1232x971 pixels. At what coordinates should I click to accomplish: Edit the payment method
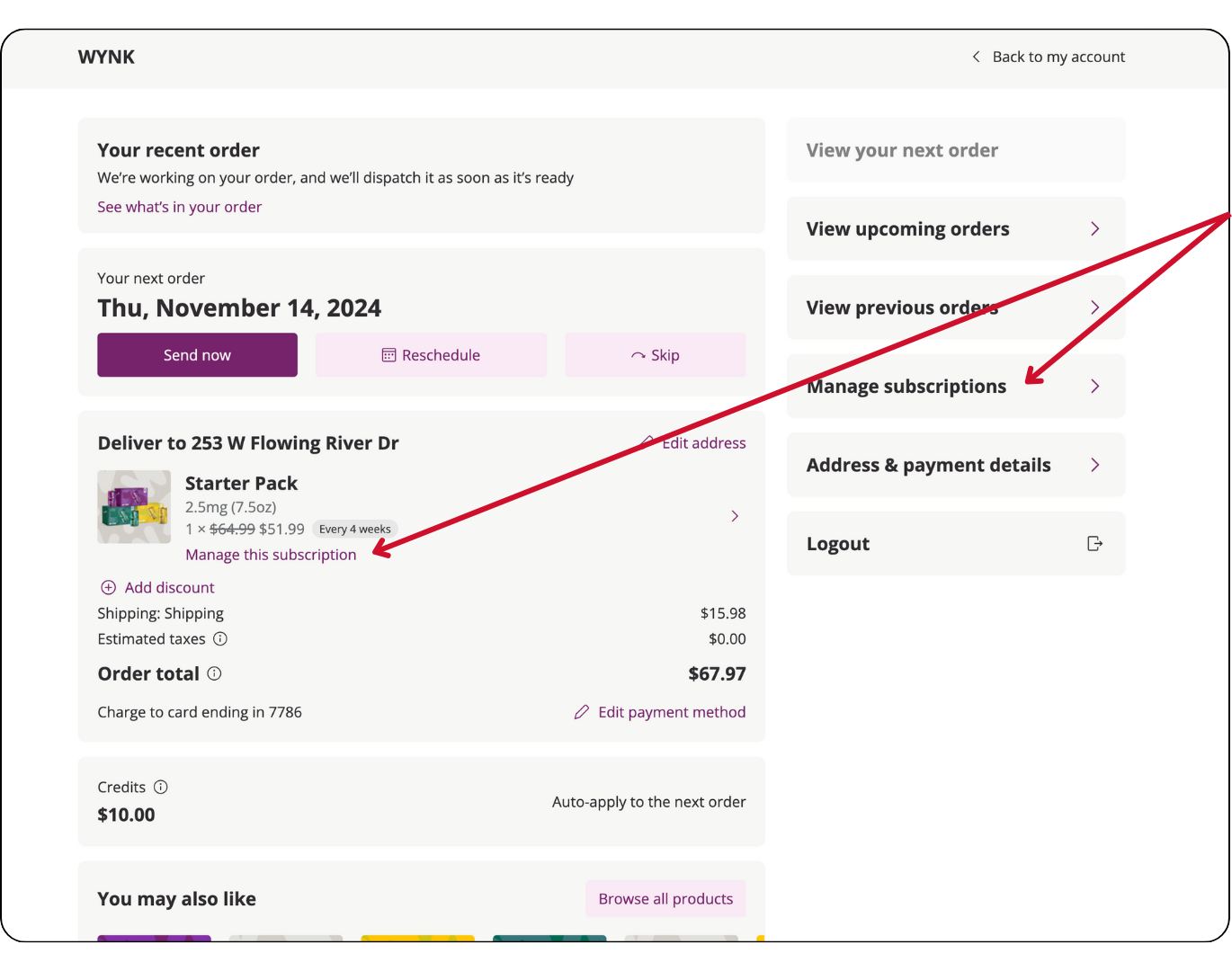[x=660, y=712]
